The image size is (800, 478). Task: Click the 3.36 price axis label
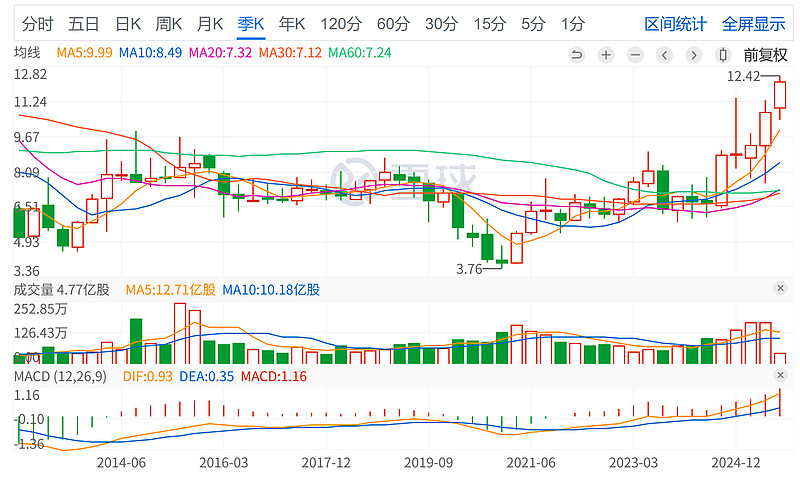[x=27, y=271]
